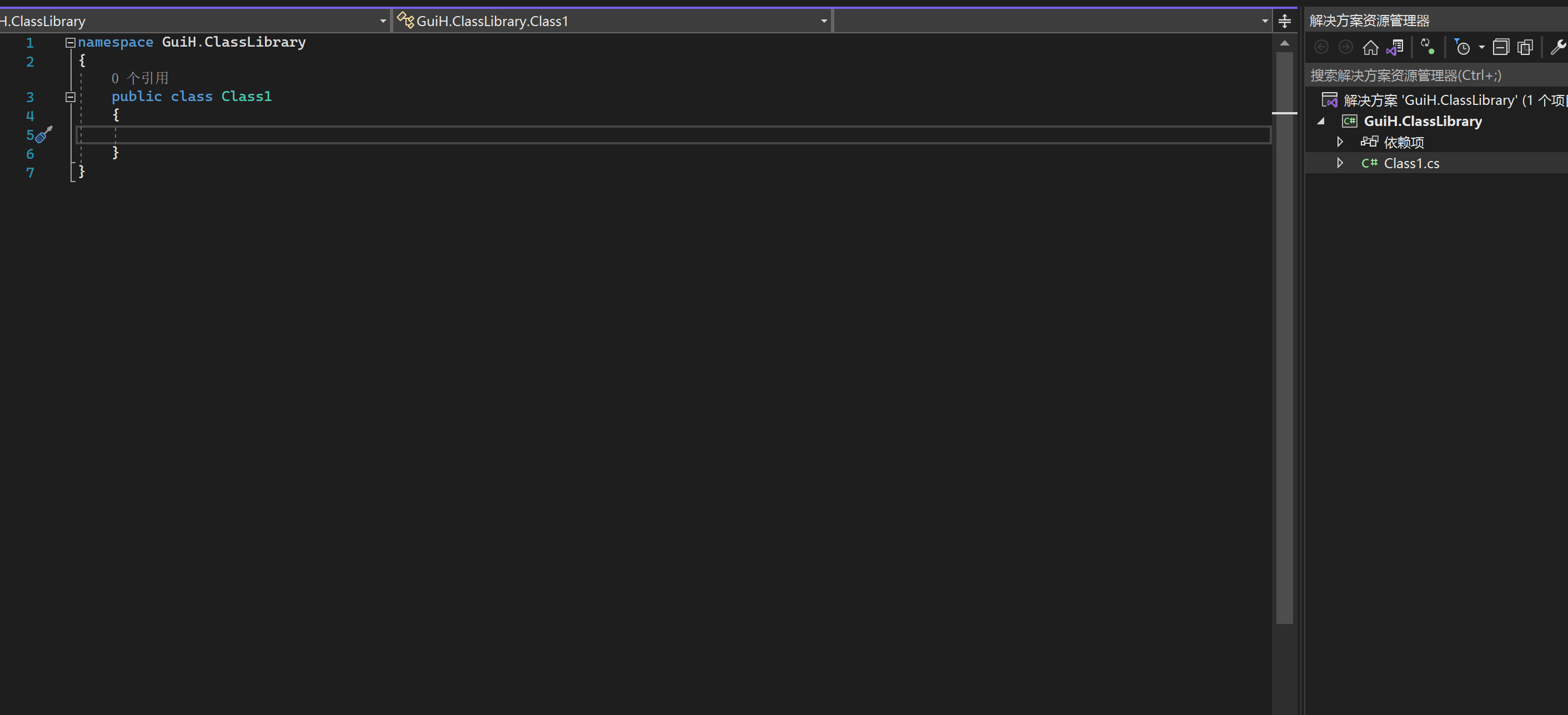Click the forward navigation arrow in Solution Explorer
Screen dimensions: 1568x715
1346,47
